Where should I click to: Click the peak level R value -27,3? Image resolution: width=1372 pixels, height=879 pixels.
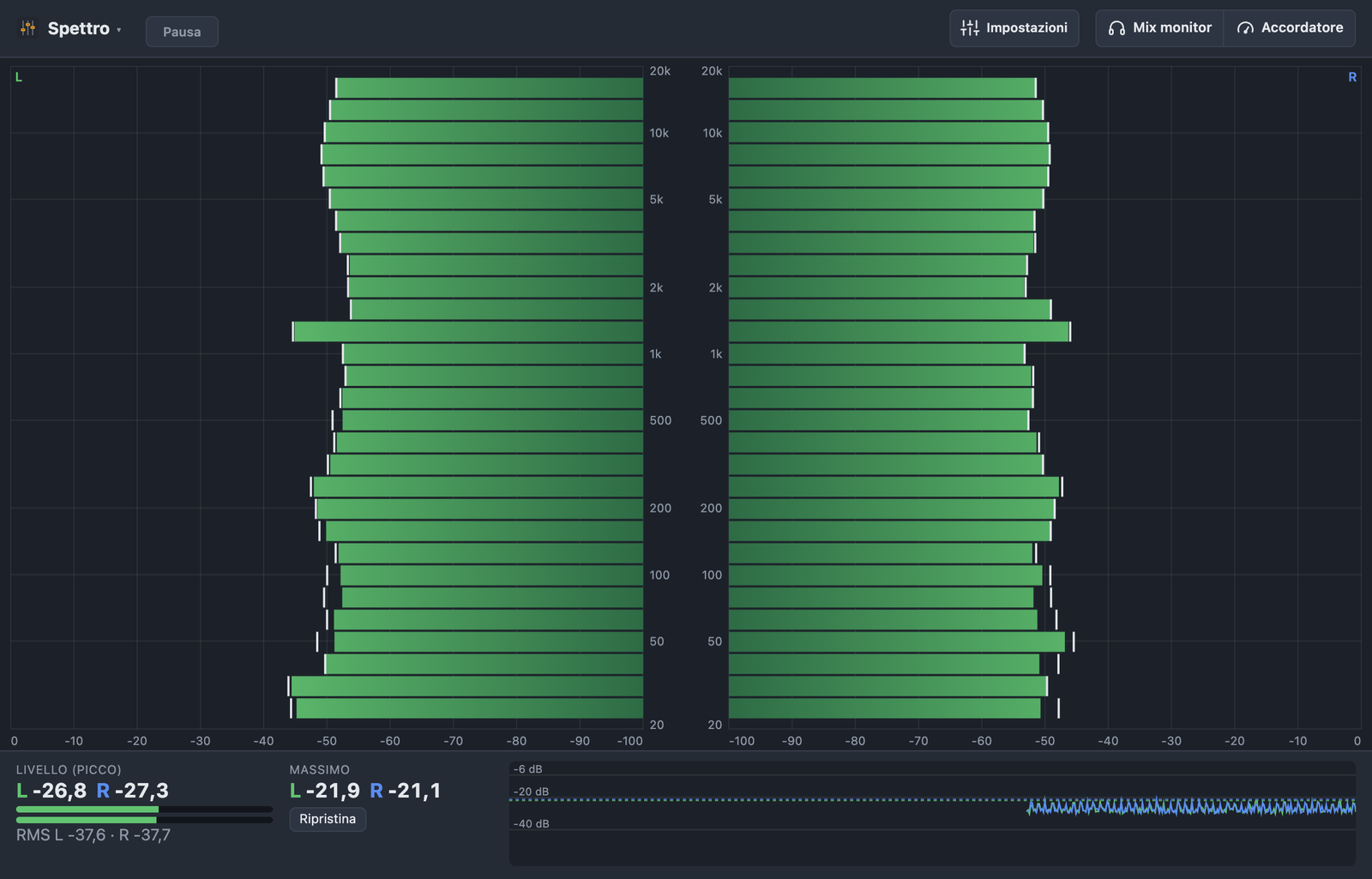coord(141,791)
